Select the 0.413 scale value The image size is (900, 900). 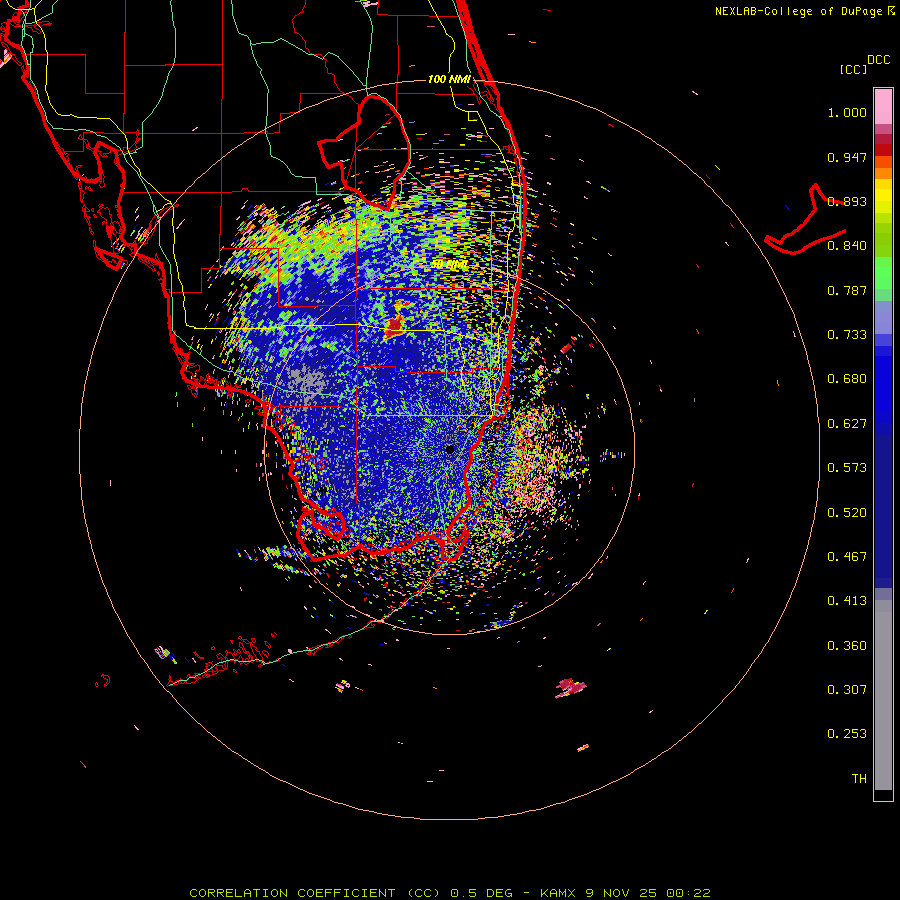point(847,601)
